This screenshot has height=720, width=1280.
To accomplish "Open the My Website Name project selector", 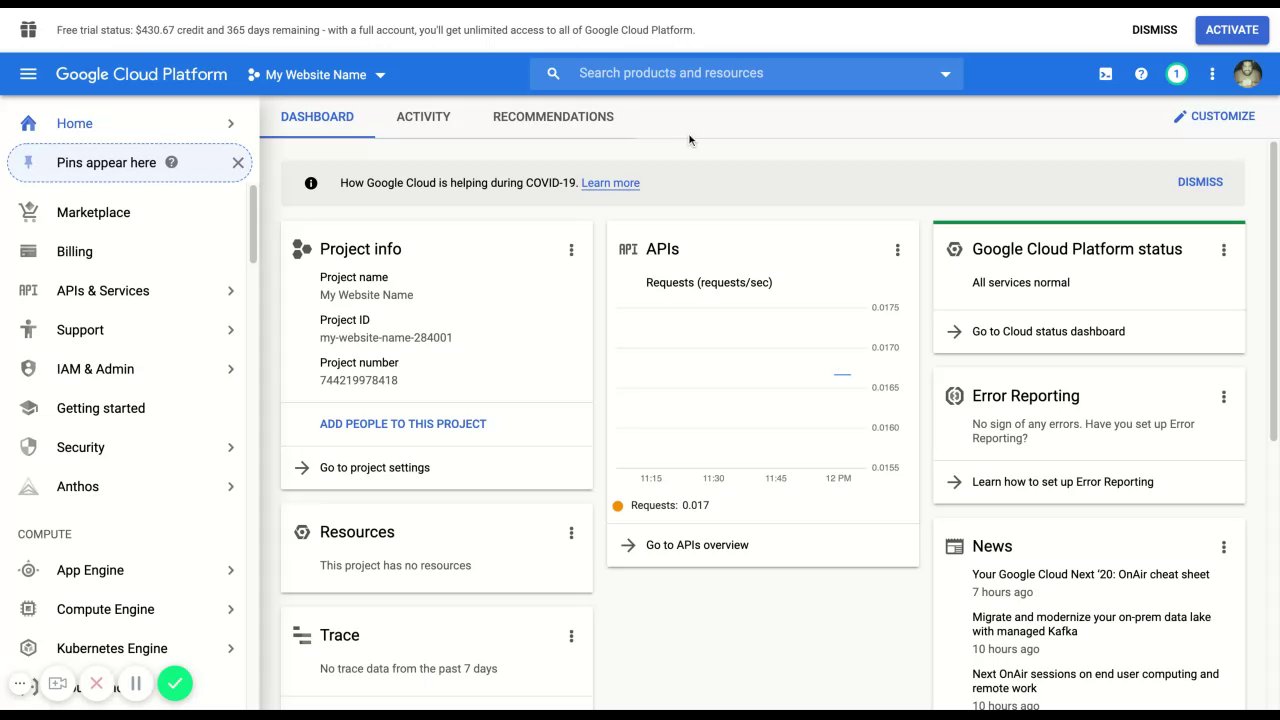I will [316, 74].
